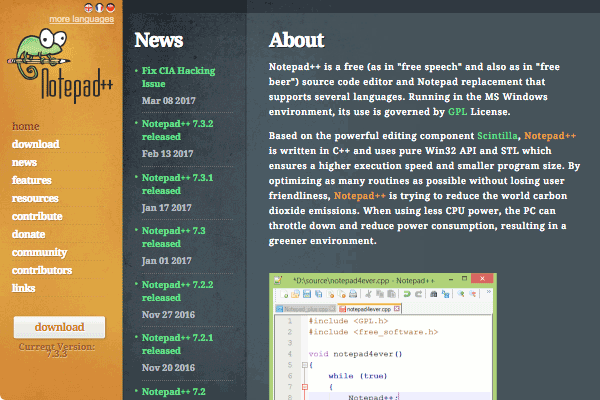
Task: Click the Current Version 7.3.3 text
Action: click(57, 350)
